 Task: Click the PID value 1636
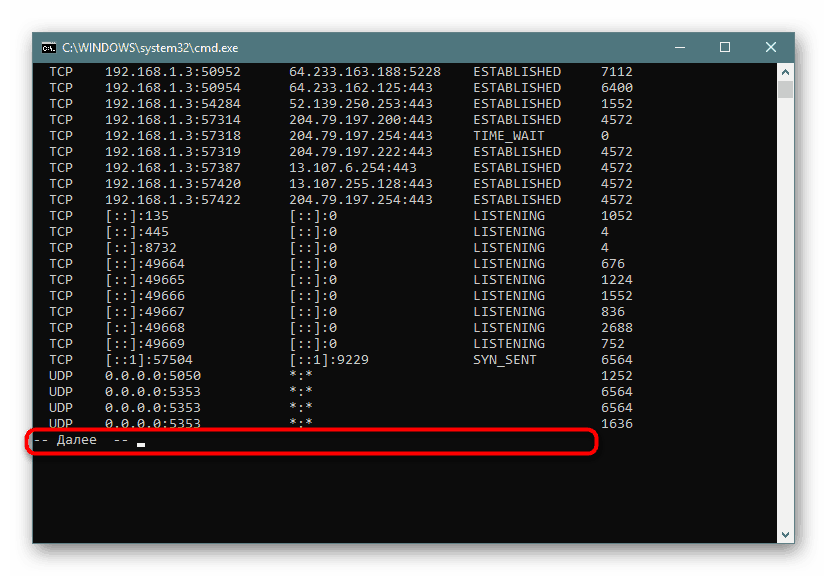tap(617, 424)
